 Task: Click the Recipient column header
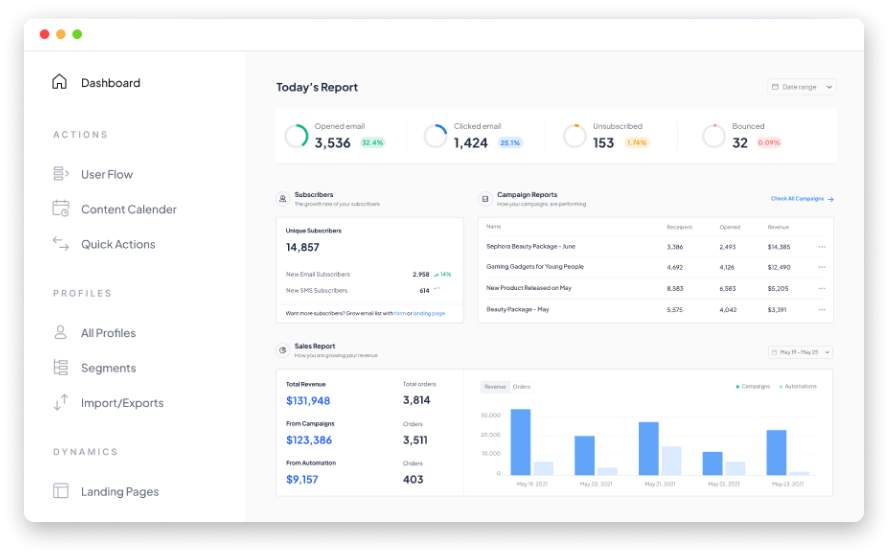(679, 227)
